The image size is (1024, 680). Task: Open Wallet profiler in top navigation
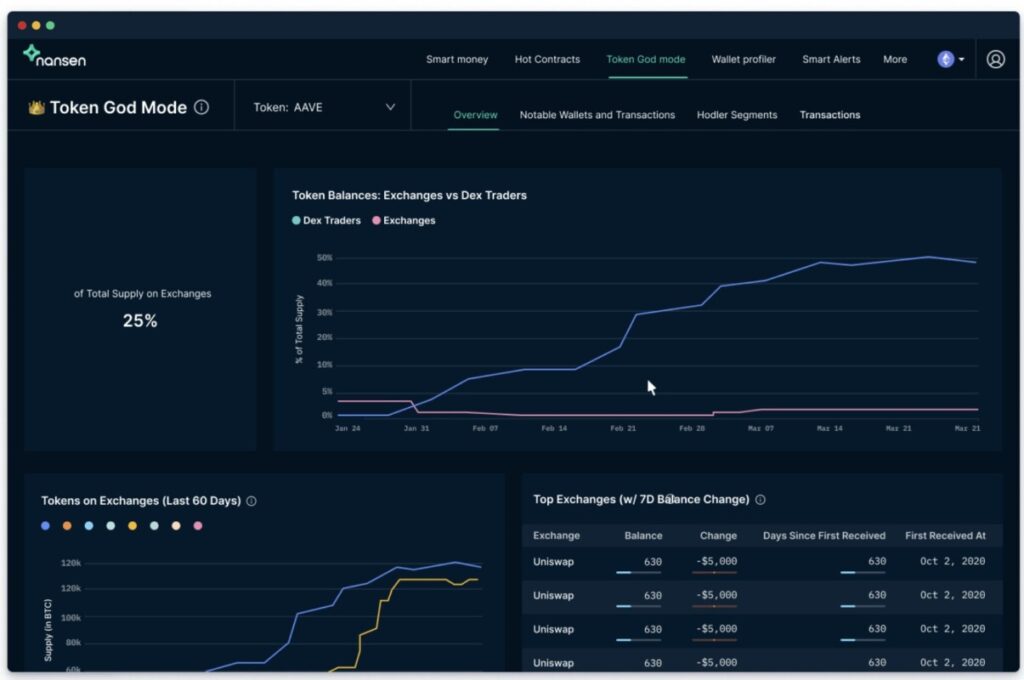[743, 59]
